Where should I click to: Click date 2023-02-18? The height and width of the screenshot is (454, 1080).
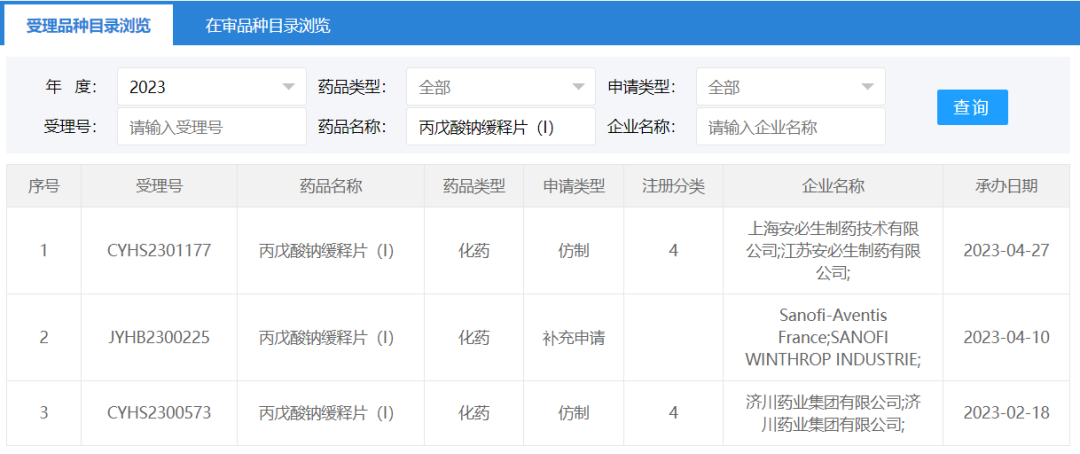pos(1006,413)
